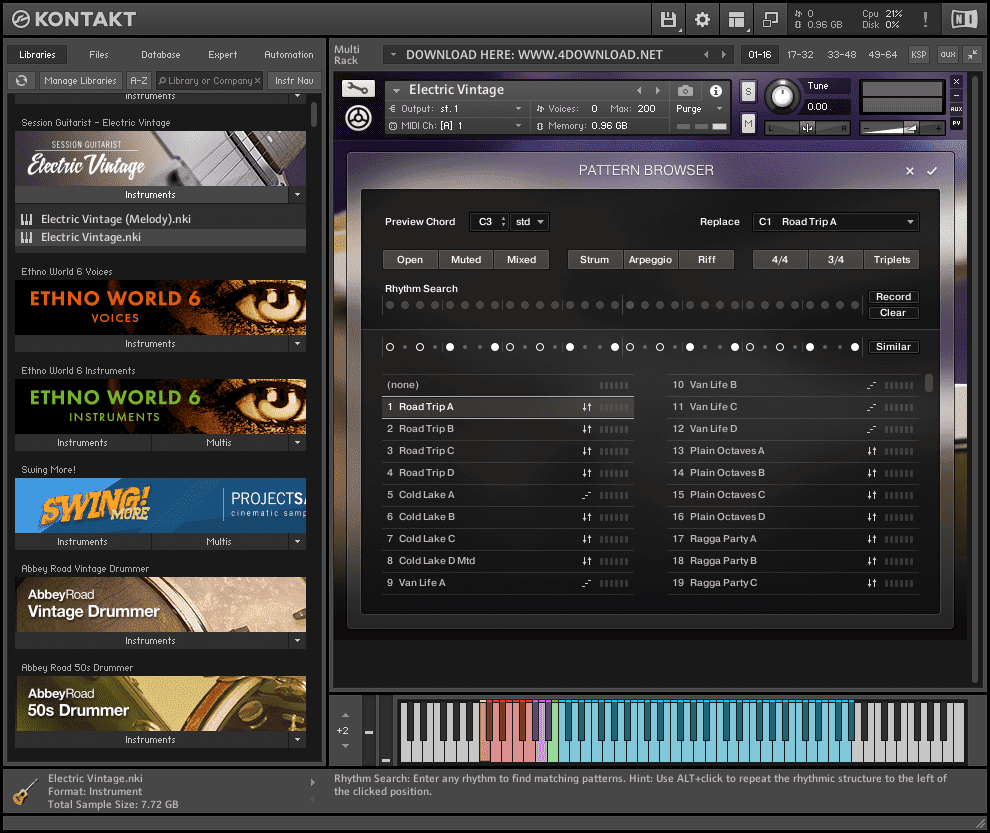The height and width of the screenshot is (833, 990).
Task: Switch to the Libraries tab
Action: pos(37,55)
